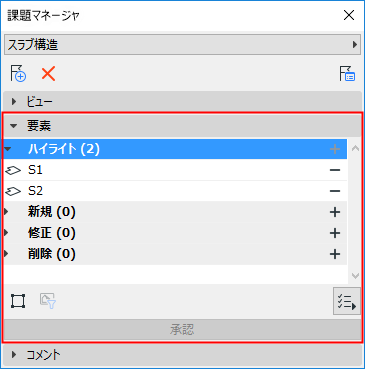Click the select elements rectangle icon

pyautogui.click(x=18, y=301)
